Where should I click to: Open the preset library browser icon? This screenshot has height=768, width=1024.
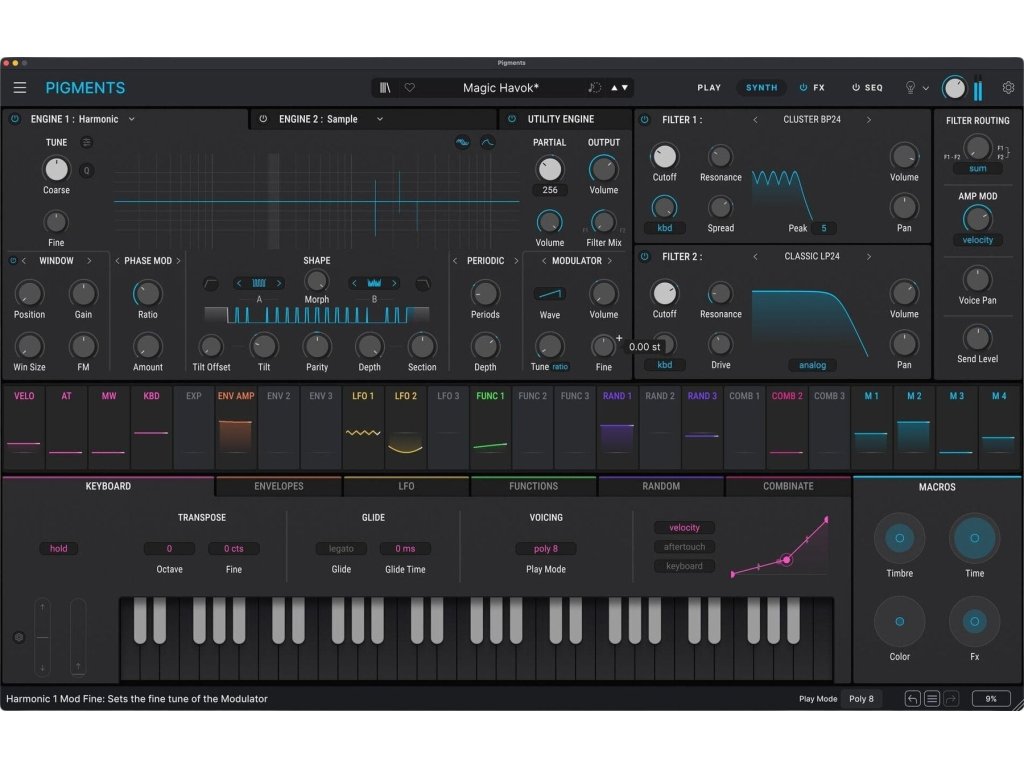tap(385, 88)
